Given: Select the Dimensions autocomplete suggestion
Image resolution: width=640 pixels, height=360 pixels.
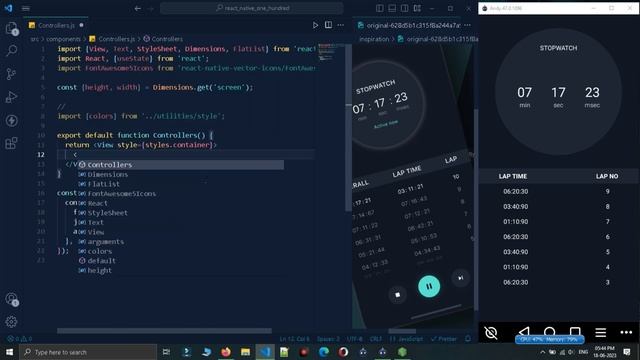Looking at the screenshot, I should (181, 175).
